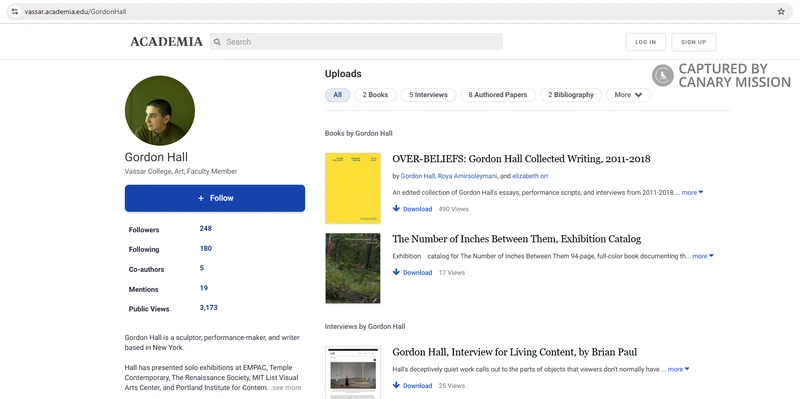800x399 pixels.
Task: Open author link Roya Amirsoleymani
Action: tap(466, 176)
